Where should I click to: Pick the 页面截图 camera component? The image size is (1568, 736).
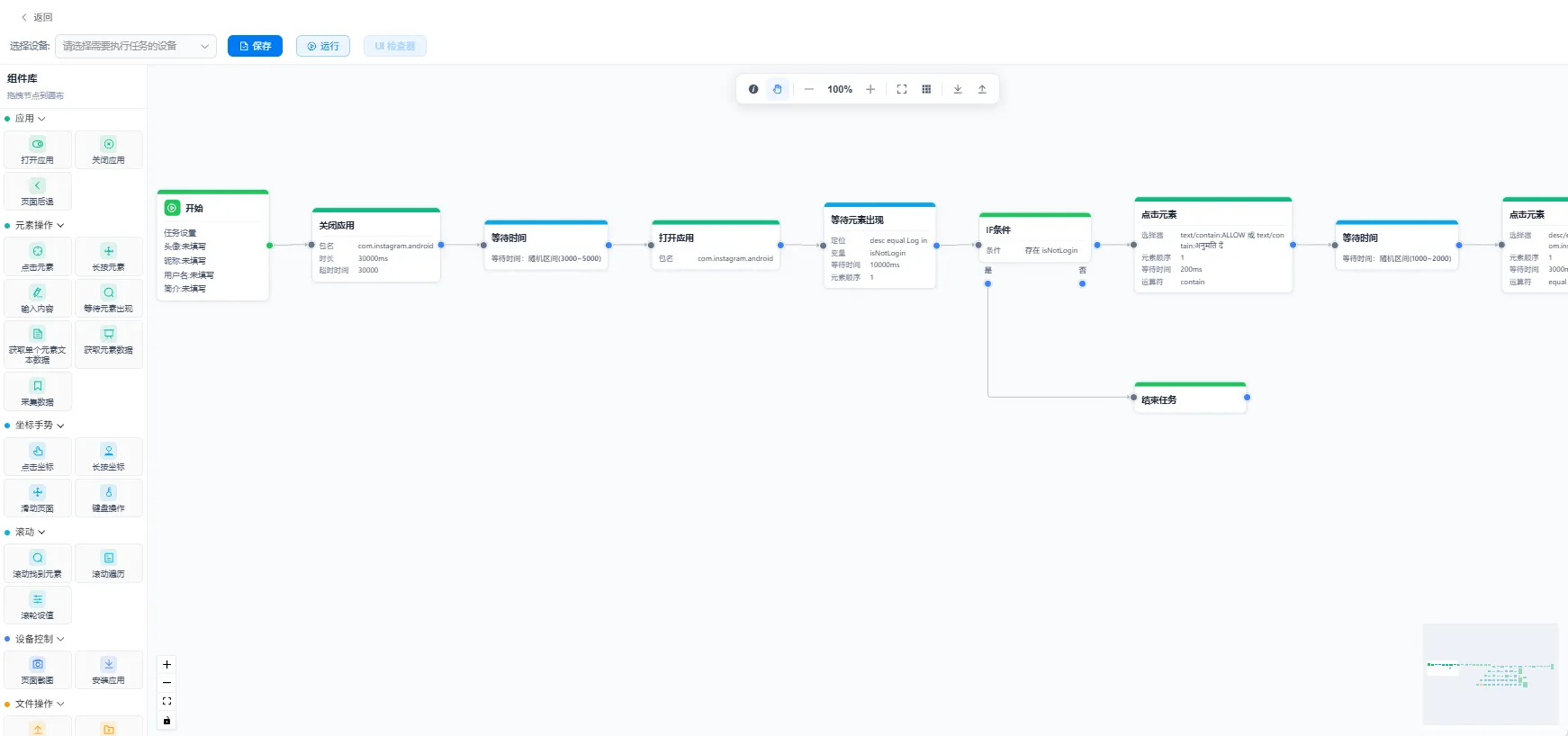tap(38, 669)
